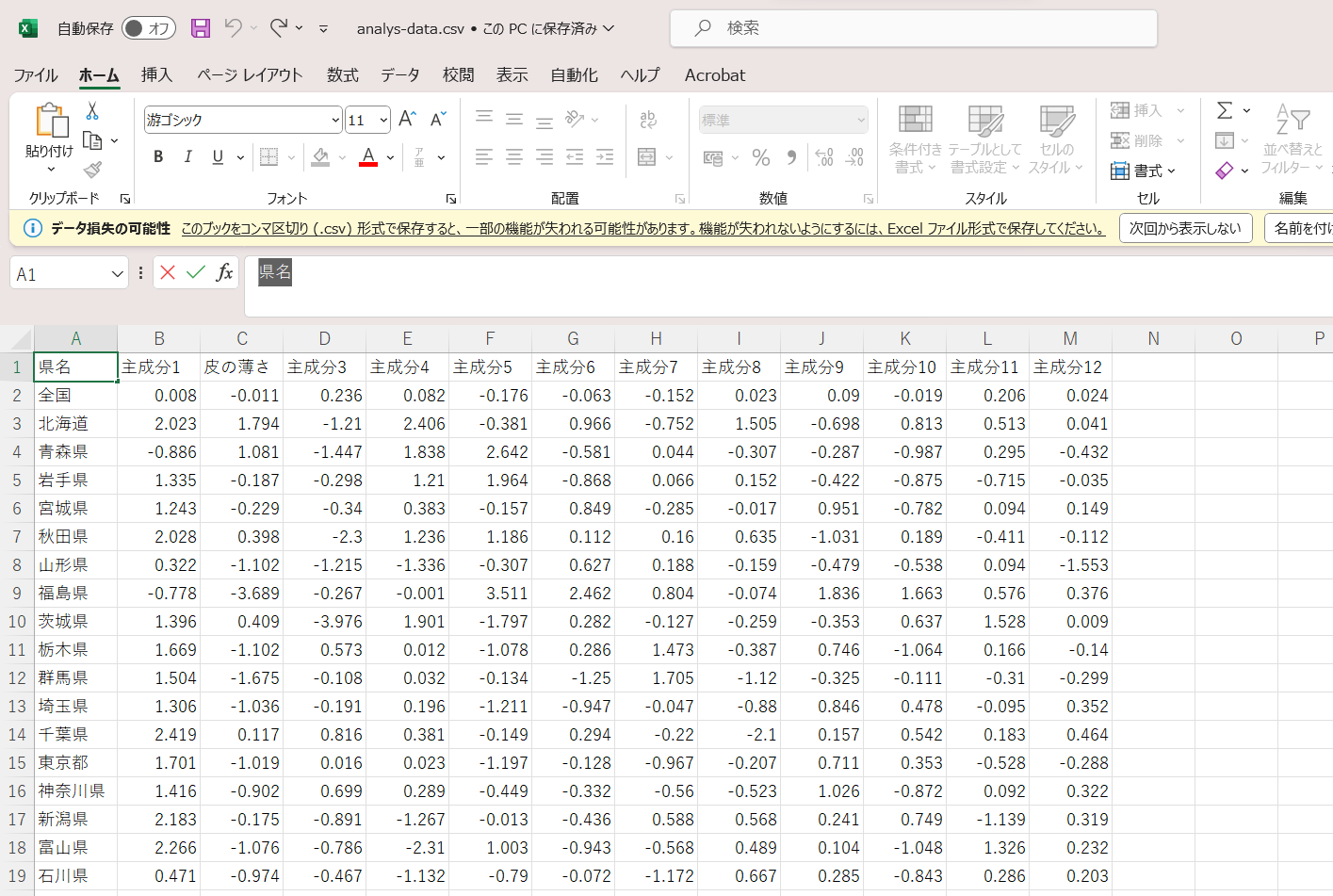This screenshot has width=1333, height=896.
Task: Toggle Bold formatting button
Action: 158,156
